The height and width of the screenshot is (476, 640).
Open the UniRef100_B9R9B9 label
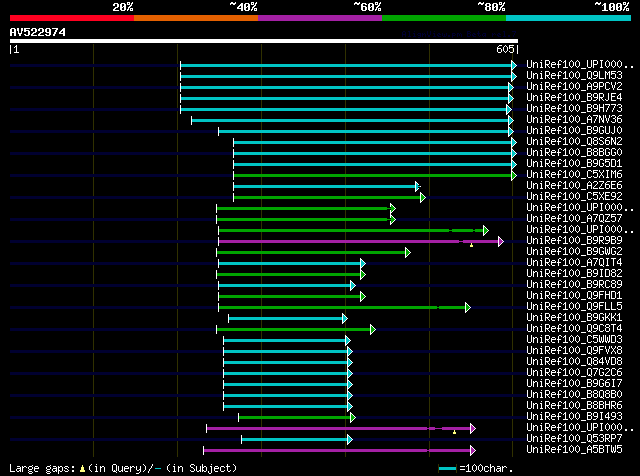tap(574, 241)
